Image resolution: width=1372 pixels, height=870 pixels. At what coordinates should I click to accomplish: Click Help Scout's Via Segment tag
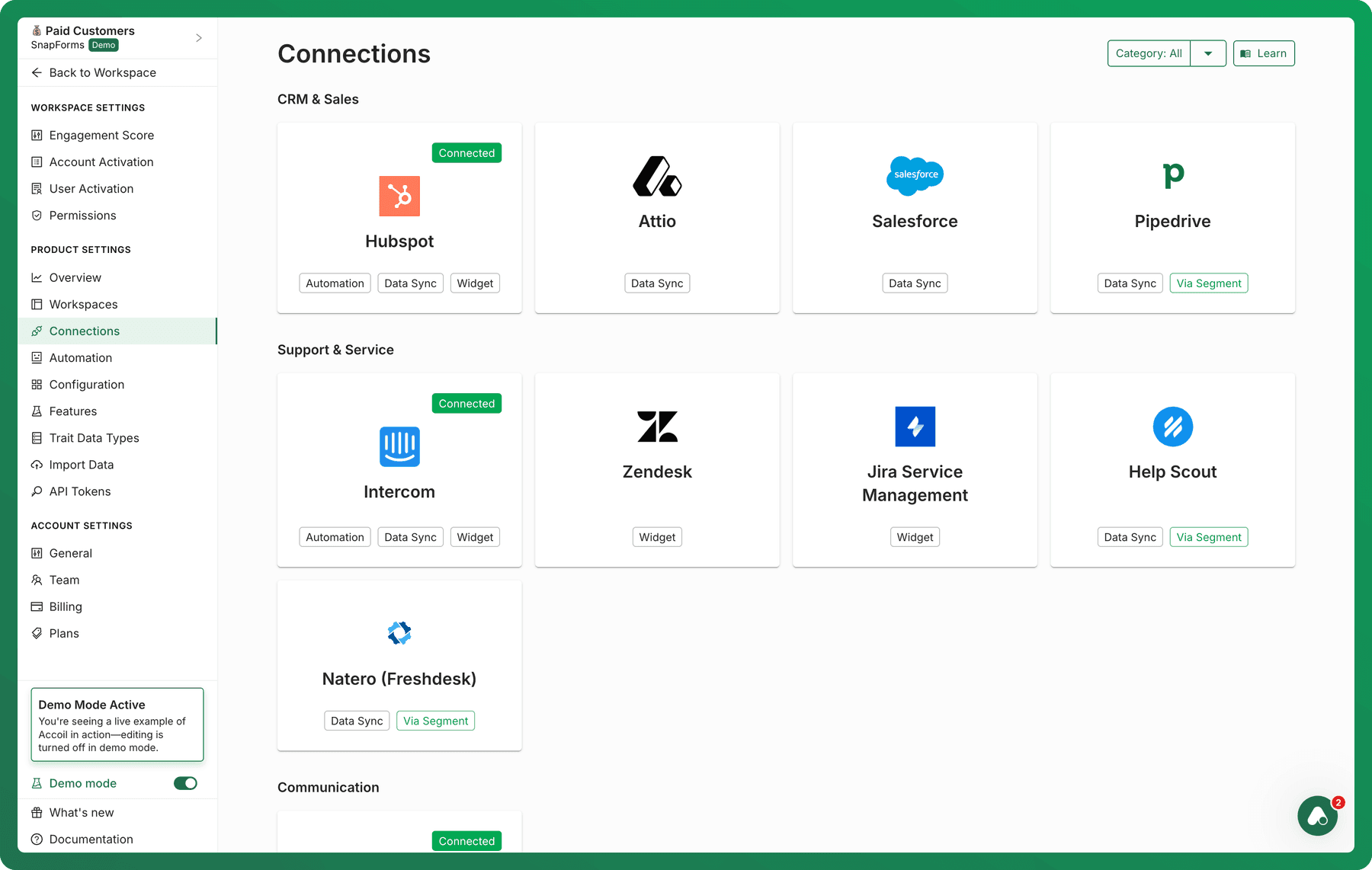point(1209,537)
